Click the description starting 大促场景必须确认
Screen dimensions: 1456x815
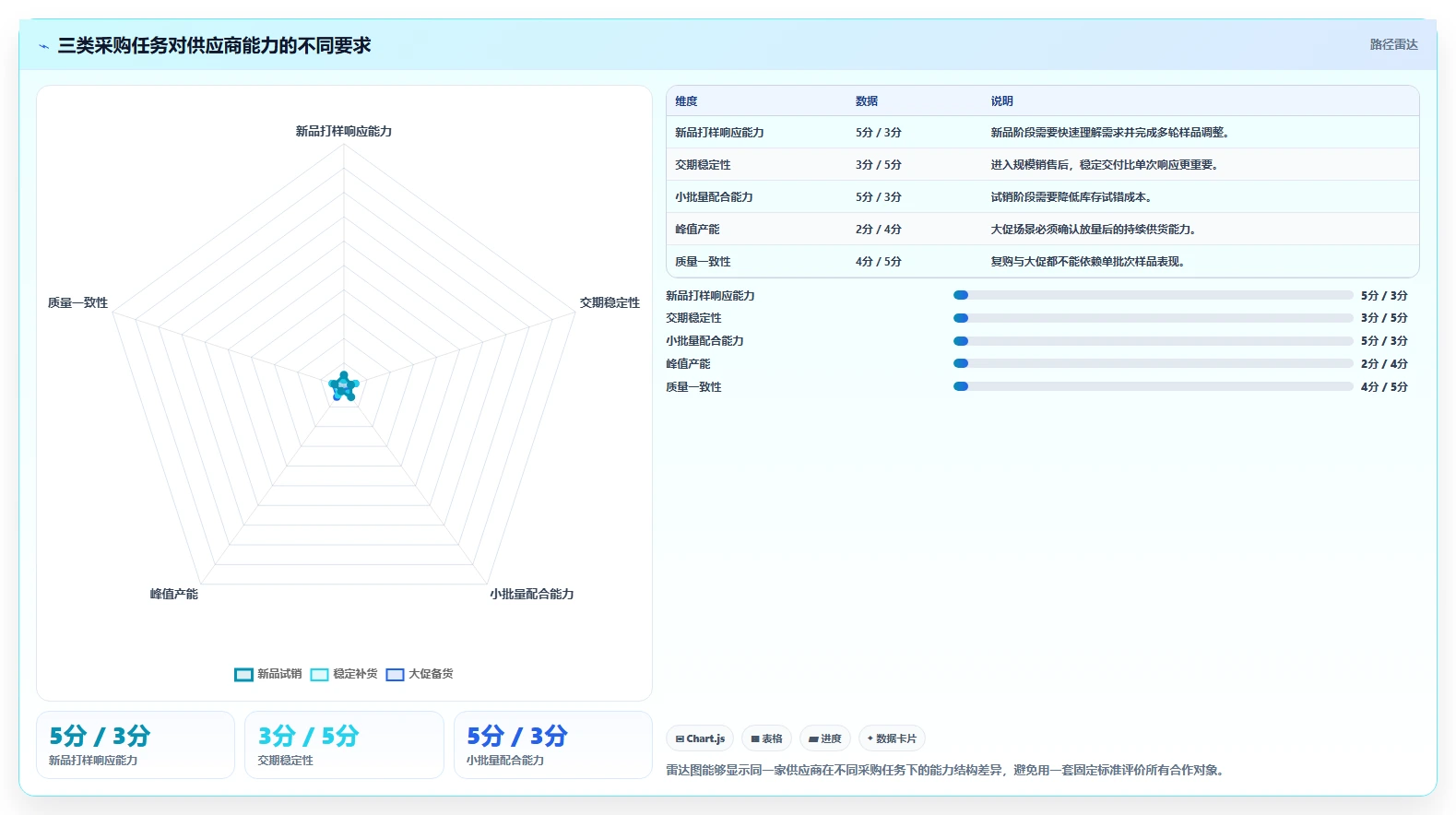(x=1095, y=230)
